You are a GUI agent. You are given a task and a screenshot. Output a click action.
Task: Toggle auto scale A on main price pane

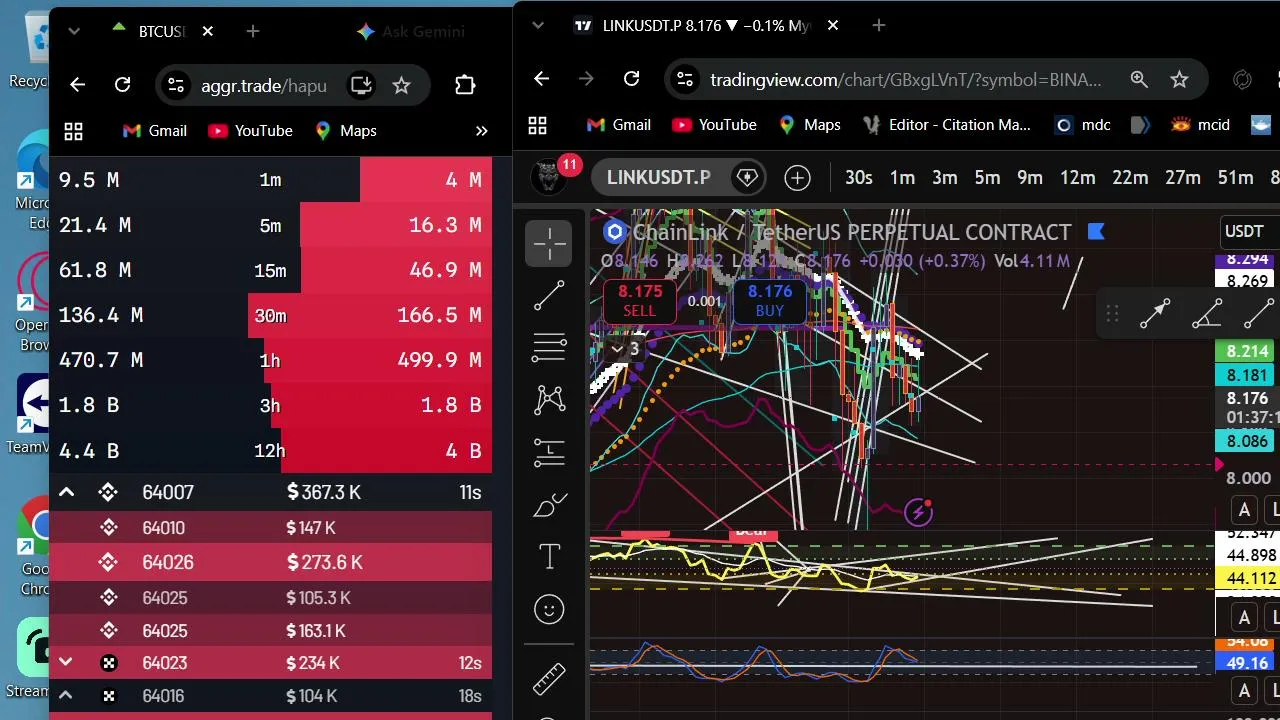pos(1244,510)
